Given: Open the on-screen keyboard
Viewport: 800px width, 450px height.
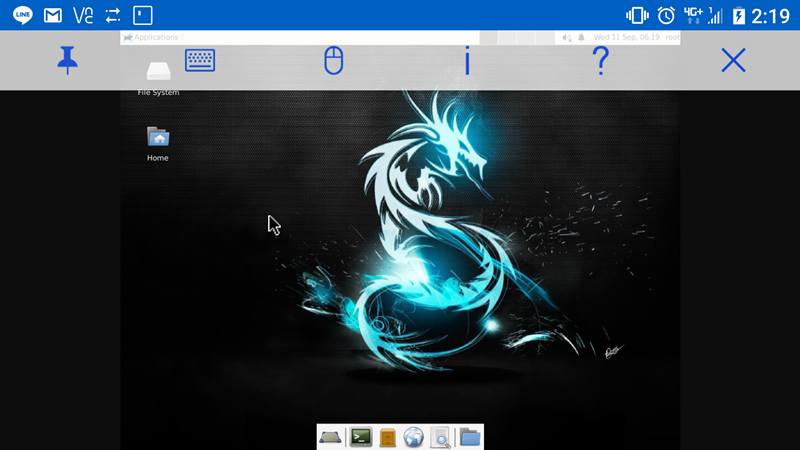Looking at the screenshot, I should coord(200,60).
